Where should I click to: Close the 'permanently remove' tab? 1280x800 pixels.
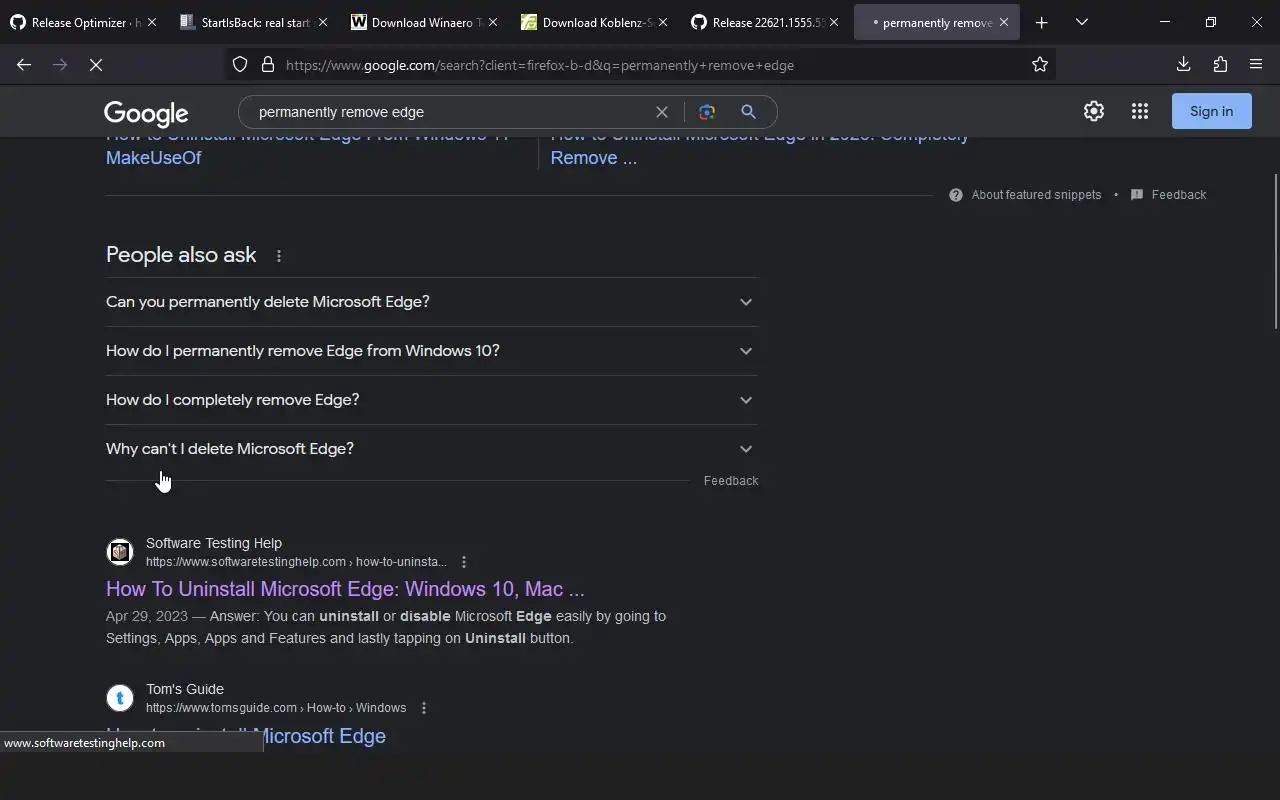(x=1004, y=22)
